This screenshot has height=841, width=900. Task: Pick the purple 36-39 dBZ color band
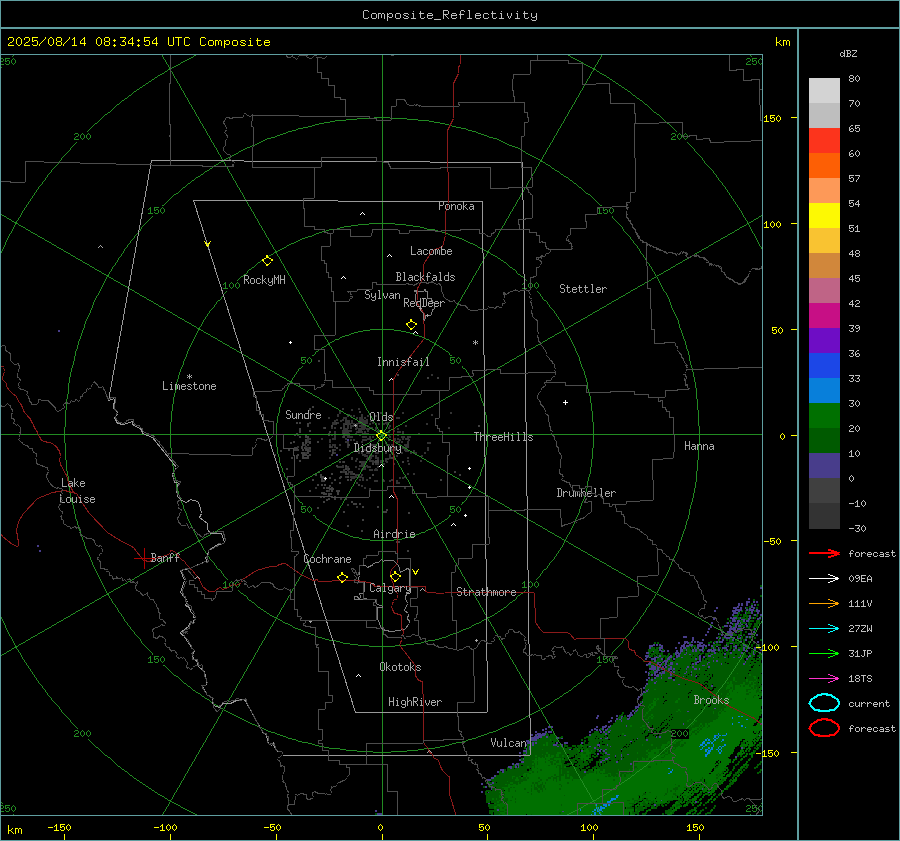tap(824, 341)
